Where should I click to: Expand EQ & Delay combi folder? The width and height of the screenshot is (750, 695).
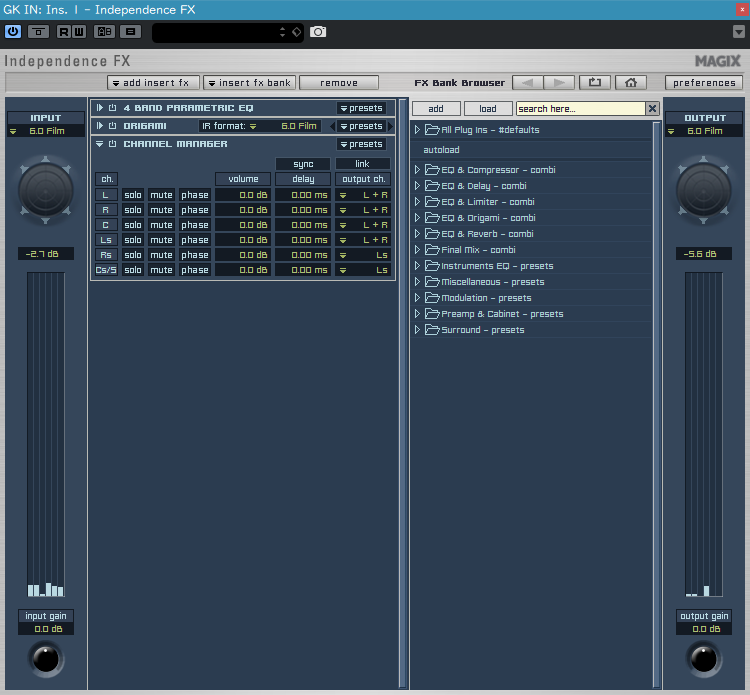(417, 186)
